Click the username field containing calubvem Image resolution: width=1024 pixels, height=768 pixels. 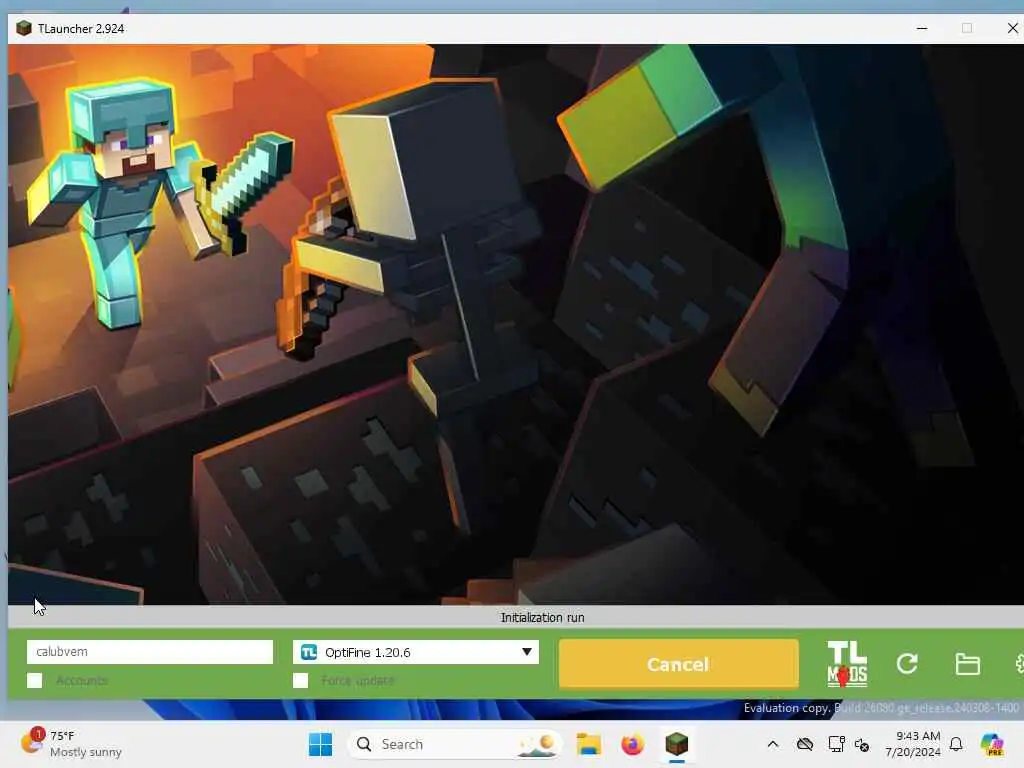150,652
